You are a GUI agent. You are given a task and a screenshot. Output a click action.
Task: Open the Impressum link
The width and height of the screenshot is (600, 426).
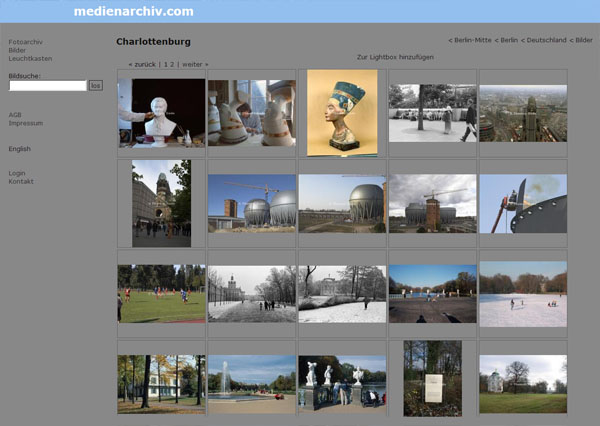pos(25,123)
